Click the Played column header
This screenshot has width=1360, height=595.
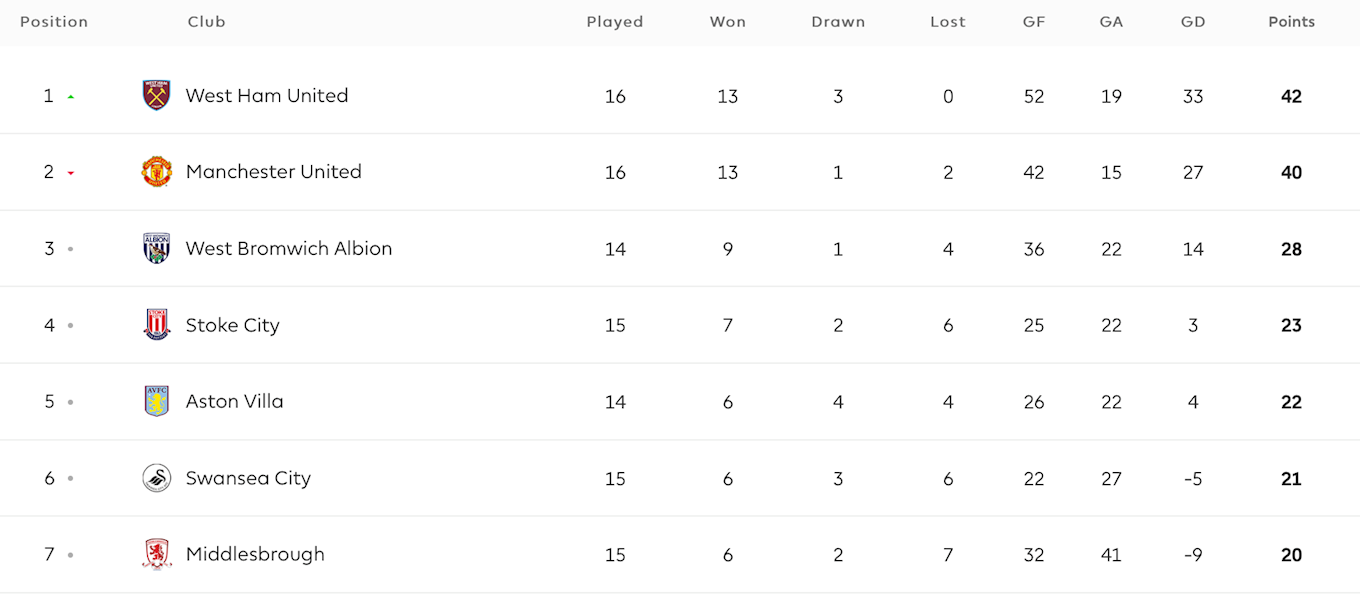point(615,22)
